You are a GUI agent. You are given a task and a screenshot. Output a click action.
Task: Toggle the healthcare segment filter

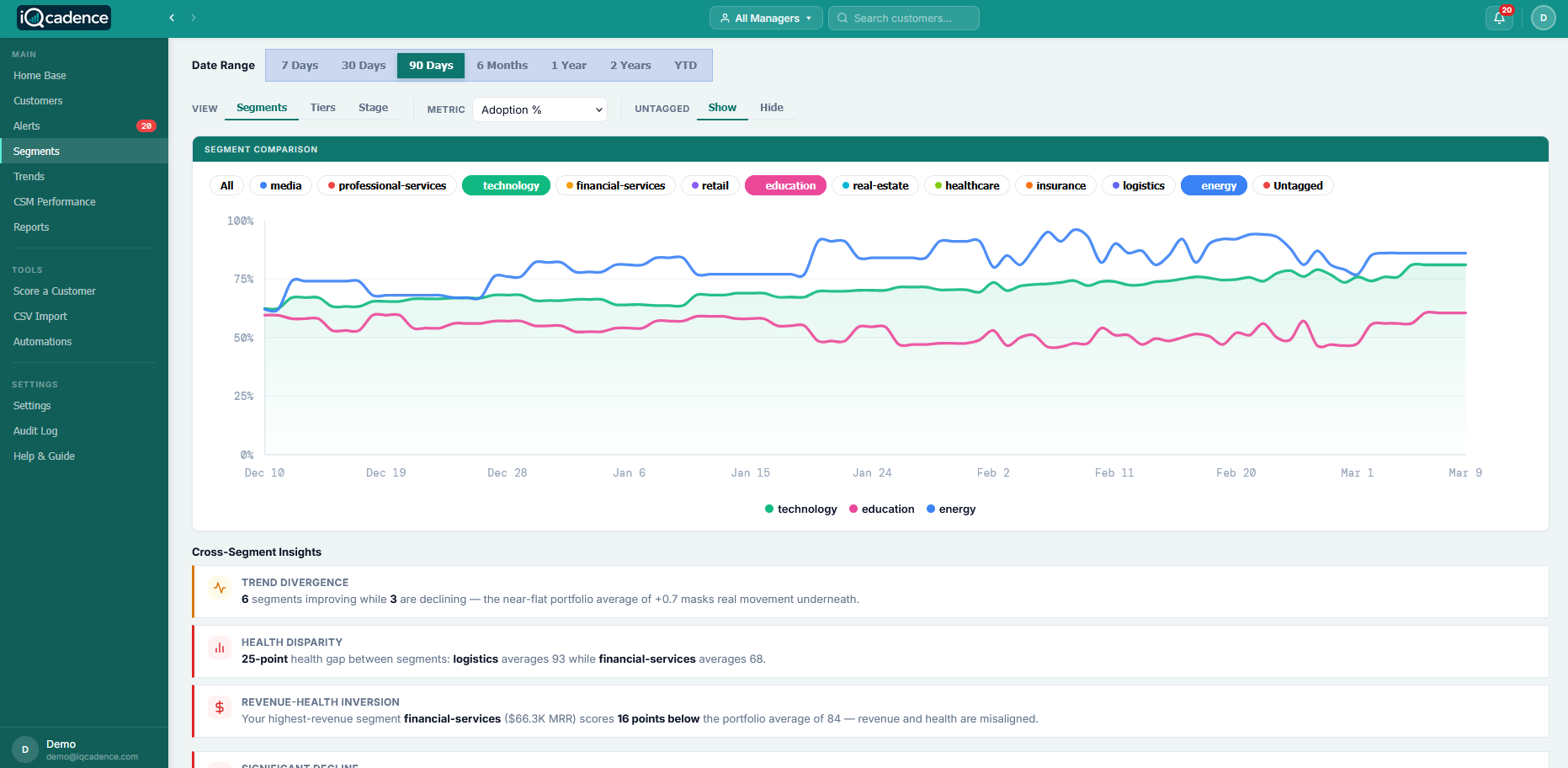(x=966, y=185)
